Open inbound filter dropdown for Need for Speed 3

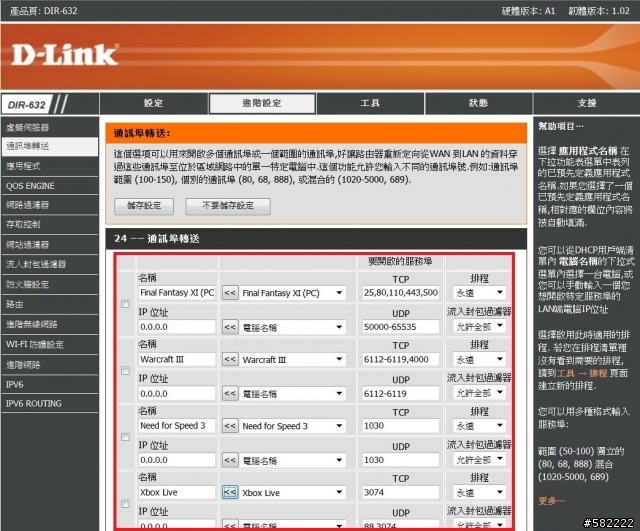479,460
